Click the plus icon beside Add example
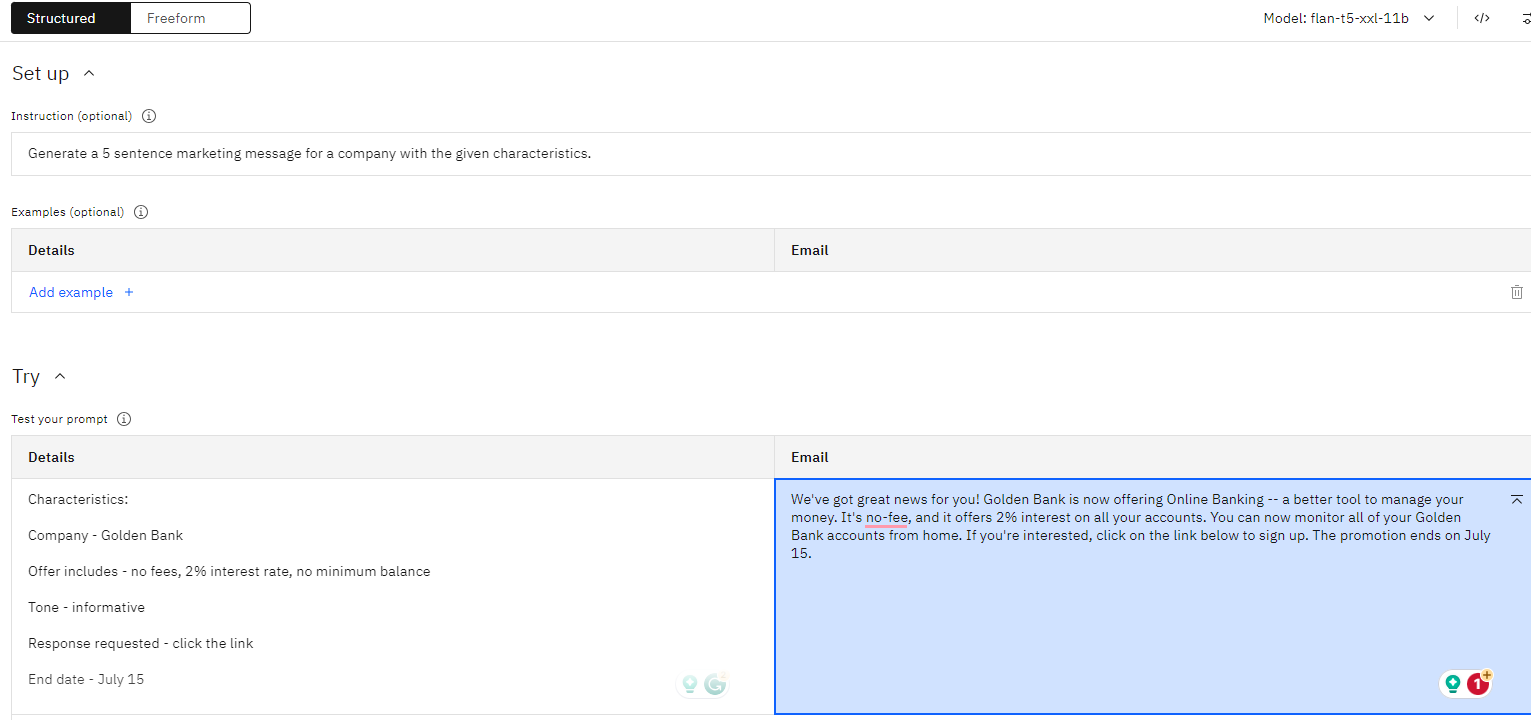Screen dimensions: 1531x720 [x=128, y=292]
